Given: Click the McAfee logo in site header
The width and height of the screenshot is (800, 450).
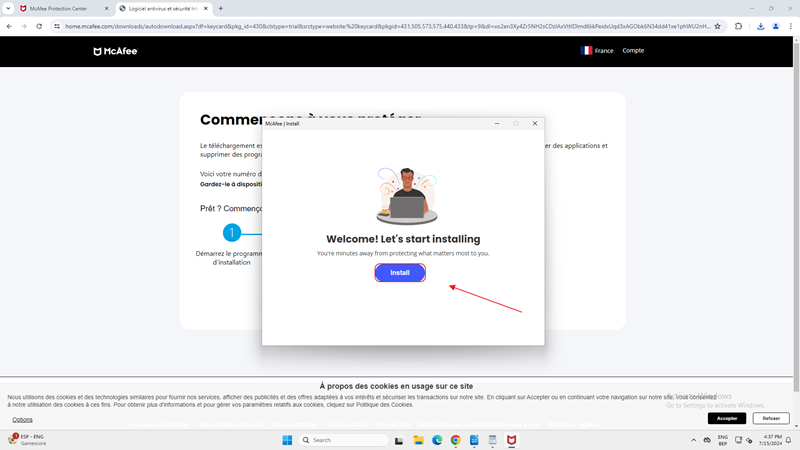Looking at the screenshot, I should pyautogui.click(x=115, y=51).
